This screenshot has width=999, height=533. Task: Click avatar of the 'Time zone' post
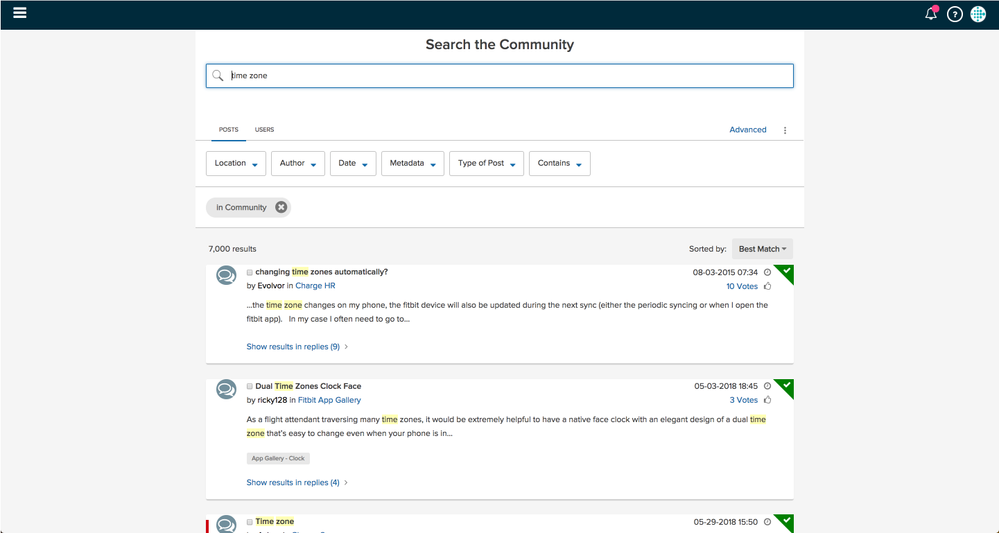tap(226, 524)
